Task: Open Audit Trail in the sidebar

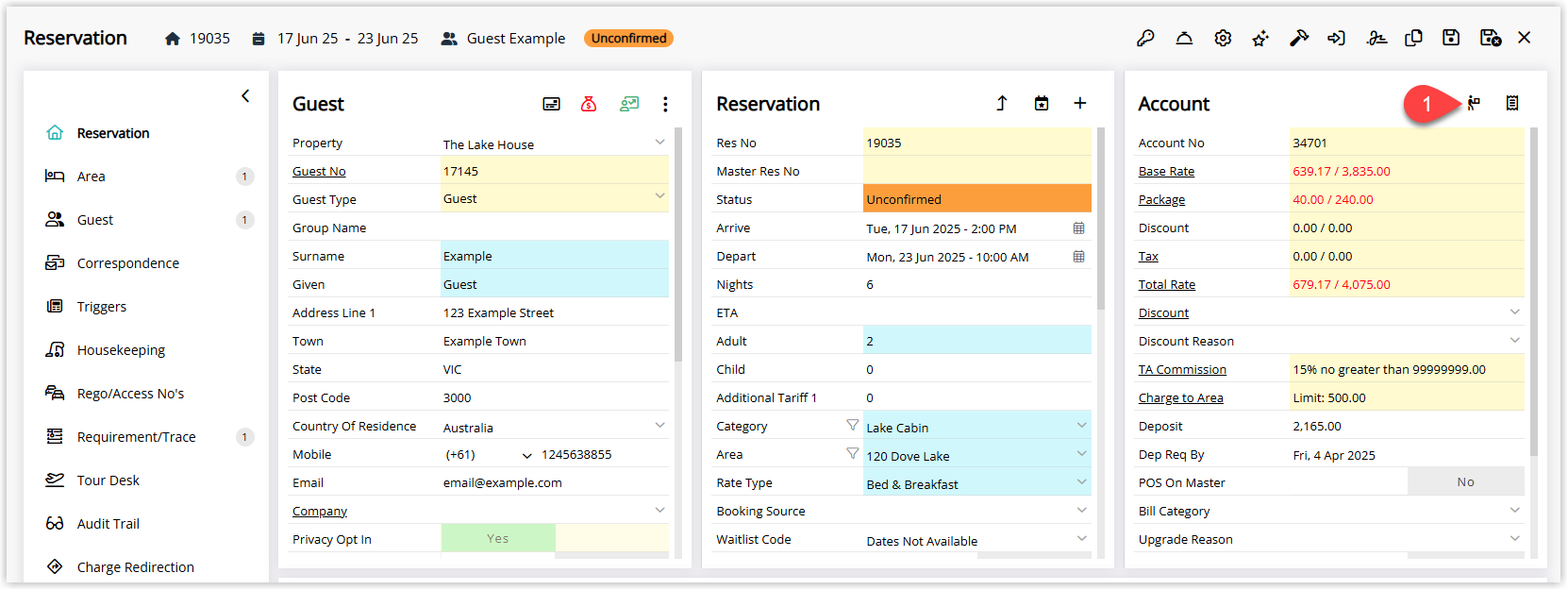Action: coord(108,524)
